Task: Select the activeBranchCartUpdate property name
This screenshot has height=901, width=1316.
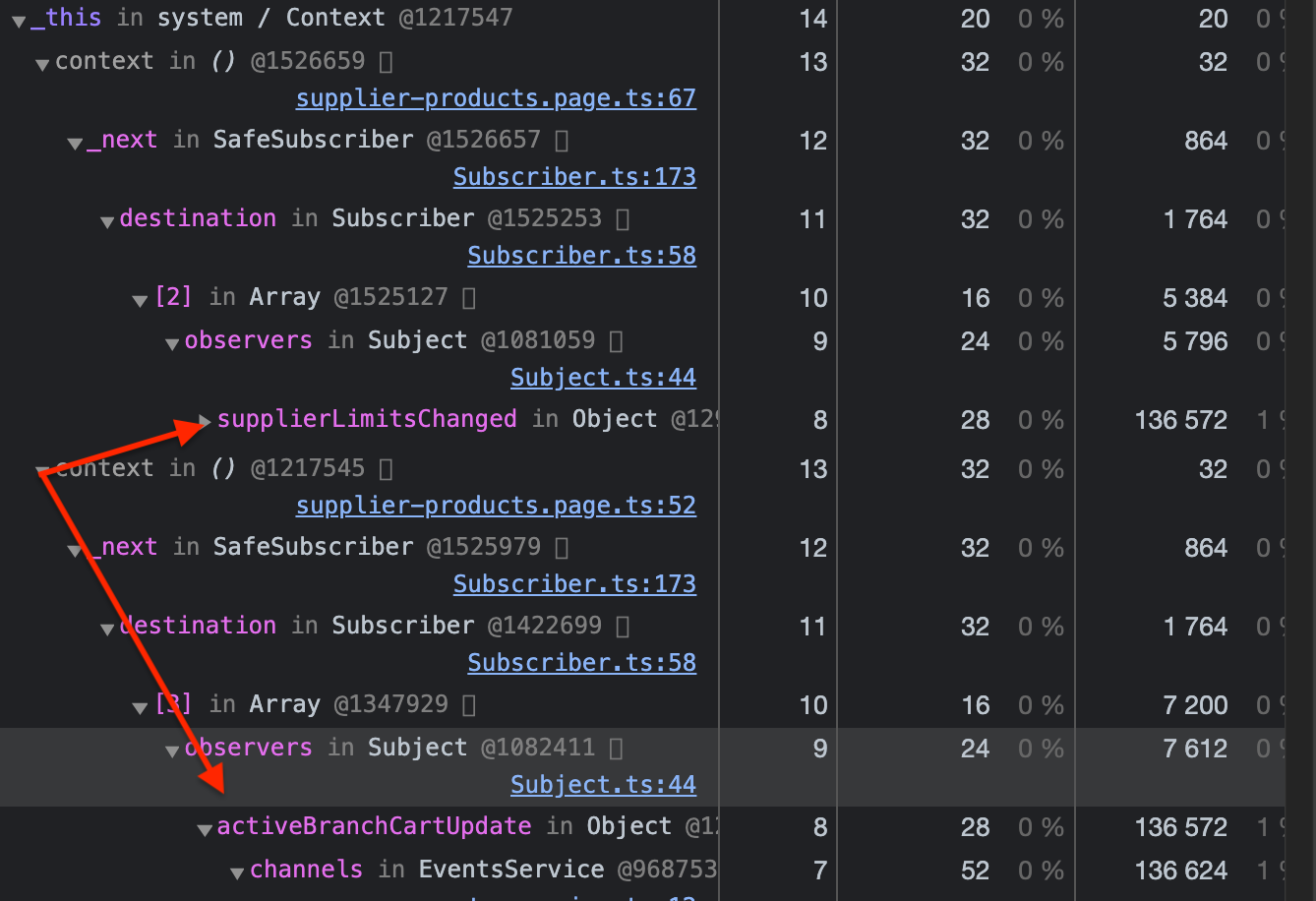Action: (374, 826)
